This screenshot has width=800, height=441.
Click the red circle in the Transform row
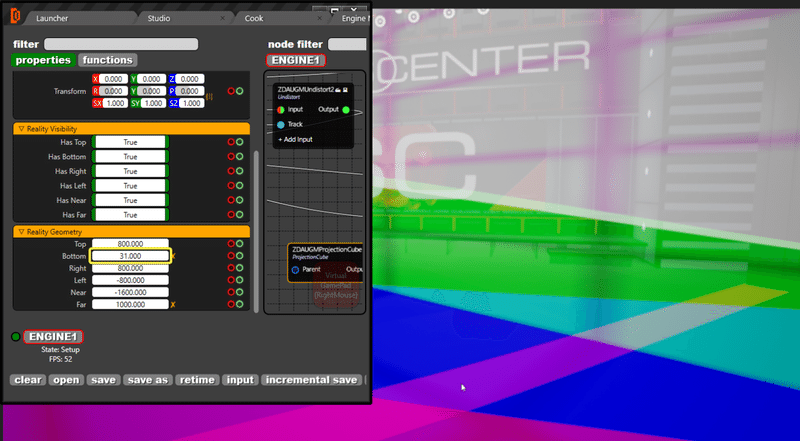point(231,91)
